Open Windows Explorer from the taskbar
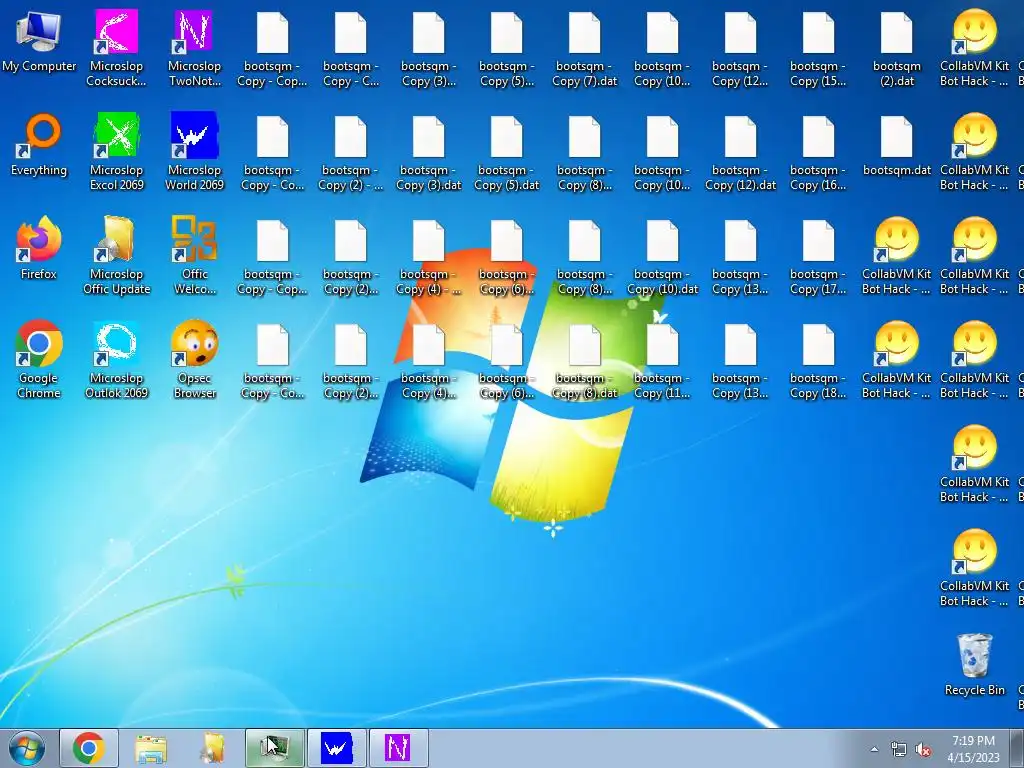1024x768 pixels. click(x=151, y=748)
